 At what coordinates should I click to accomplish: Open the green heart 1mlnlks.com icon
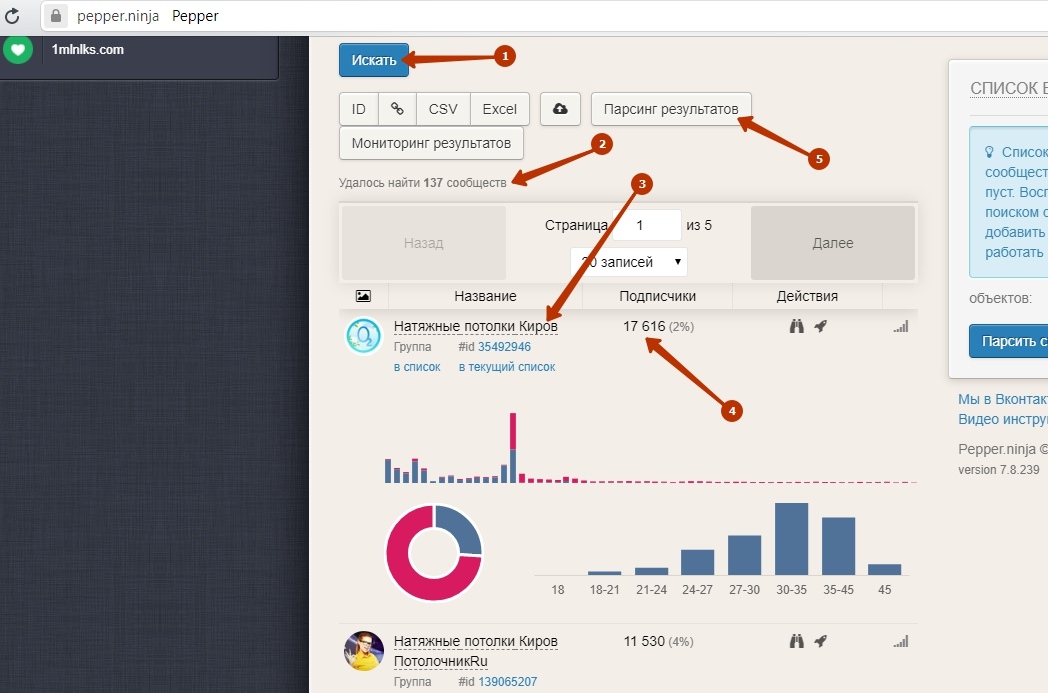pyautogui.click(x=18, y=49)
